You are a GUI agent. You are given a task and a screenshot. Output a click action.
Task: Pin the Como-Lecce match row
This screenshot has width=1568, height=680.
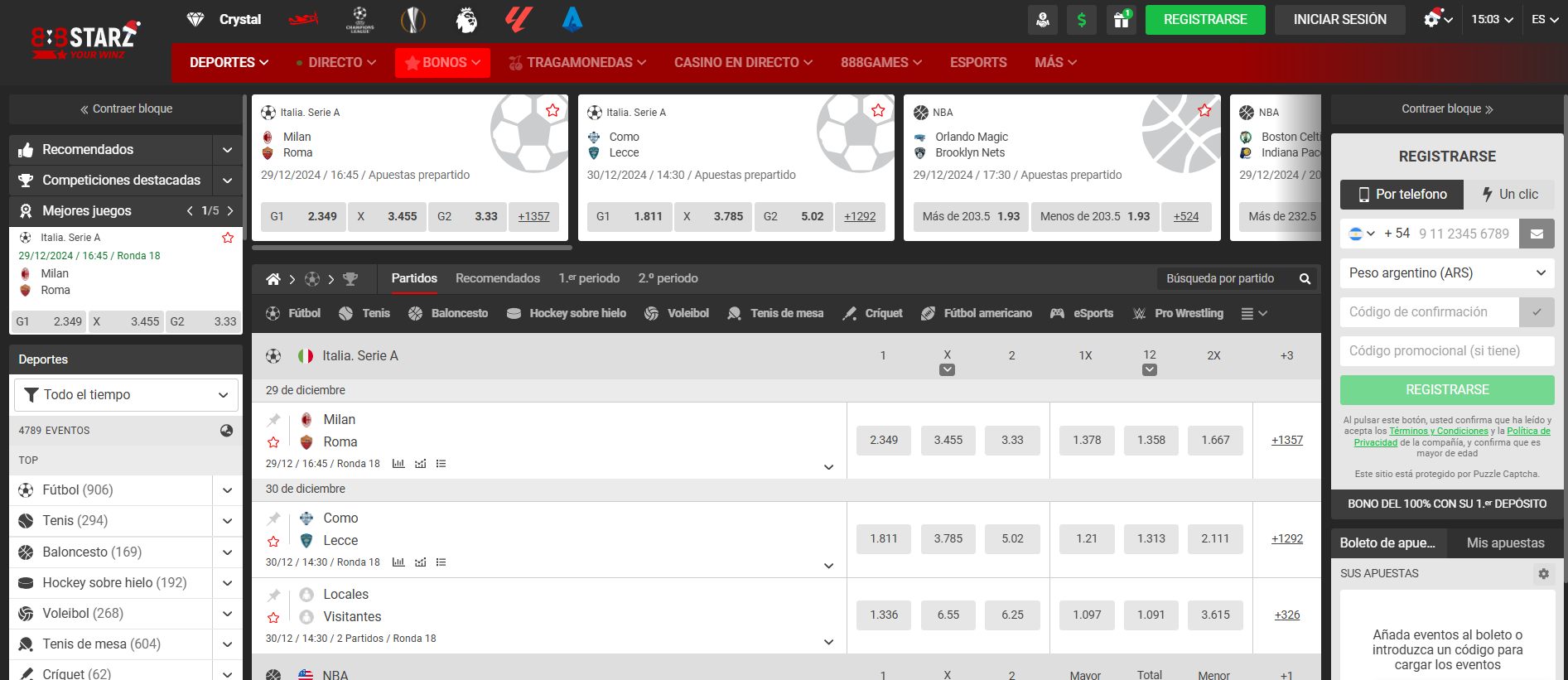point(273,518)
